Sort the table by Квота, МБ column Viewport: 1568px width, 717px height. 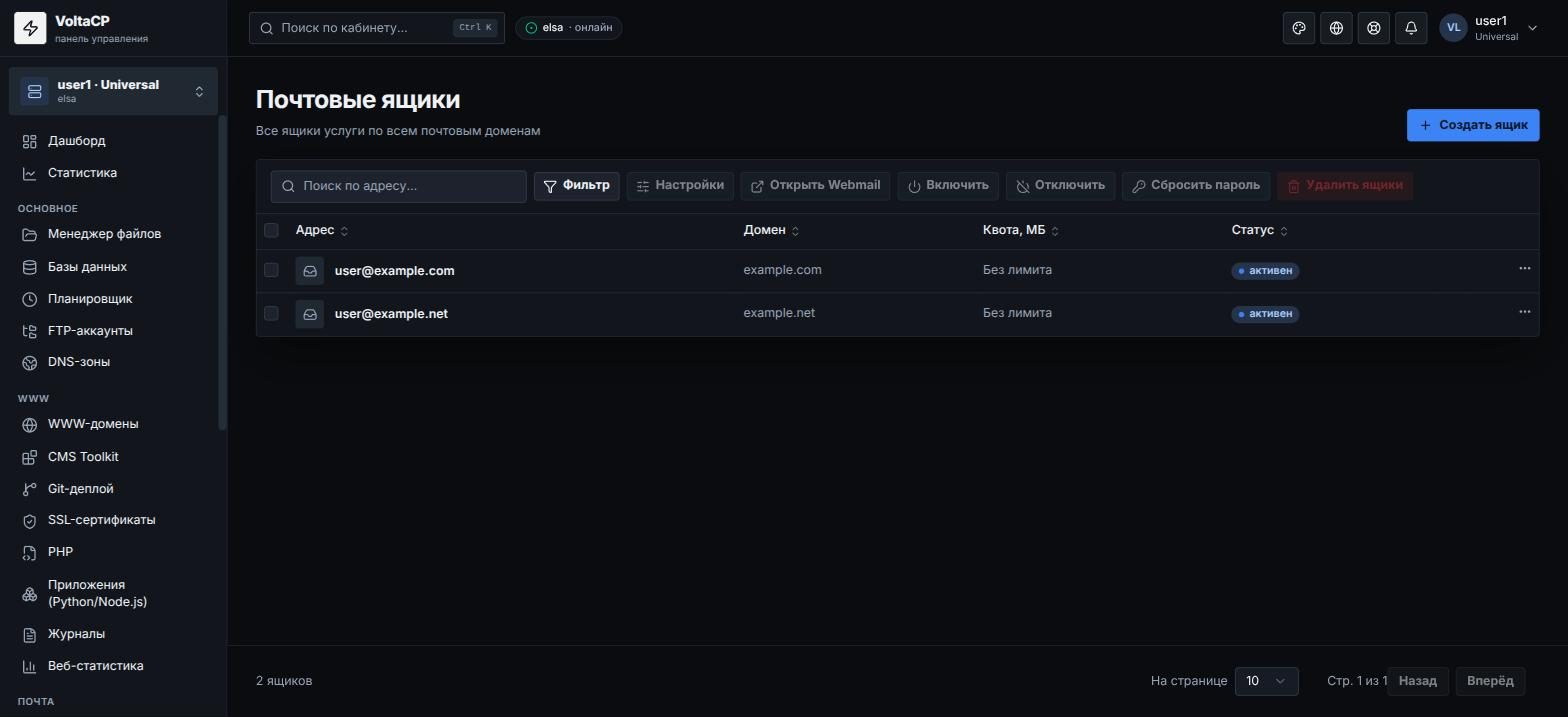(1021, 231)
